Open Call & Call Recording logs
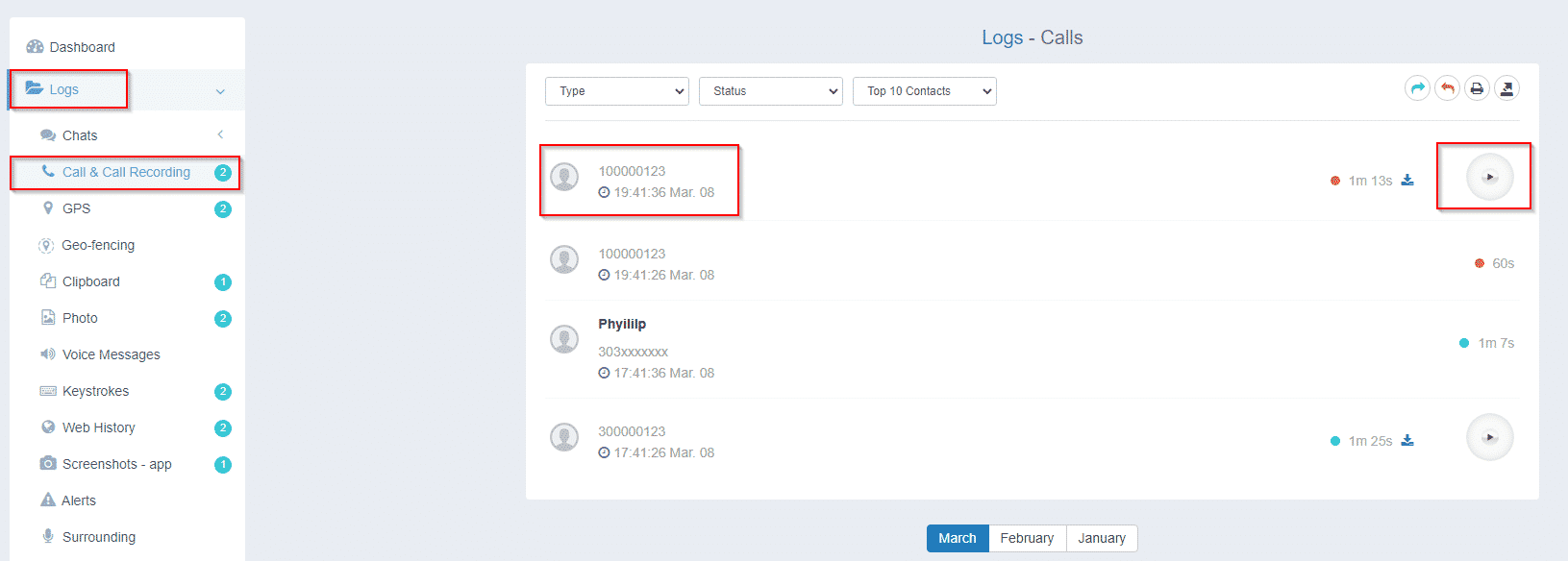Image resolution: width=1568 pixels, height=561 pixels. tap(126, 172)
